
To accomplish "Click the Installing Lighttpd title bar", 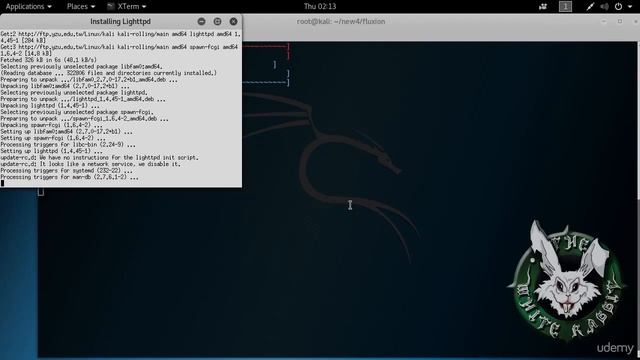I will (x=120, y=21).
